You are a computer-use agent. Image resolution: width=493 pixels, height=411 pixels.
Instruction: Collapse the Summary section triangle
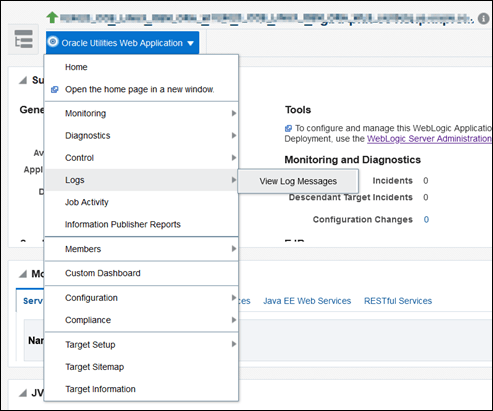point(23,80)
